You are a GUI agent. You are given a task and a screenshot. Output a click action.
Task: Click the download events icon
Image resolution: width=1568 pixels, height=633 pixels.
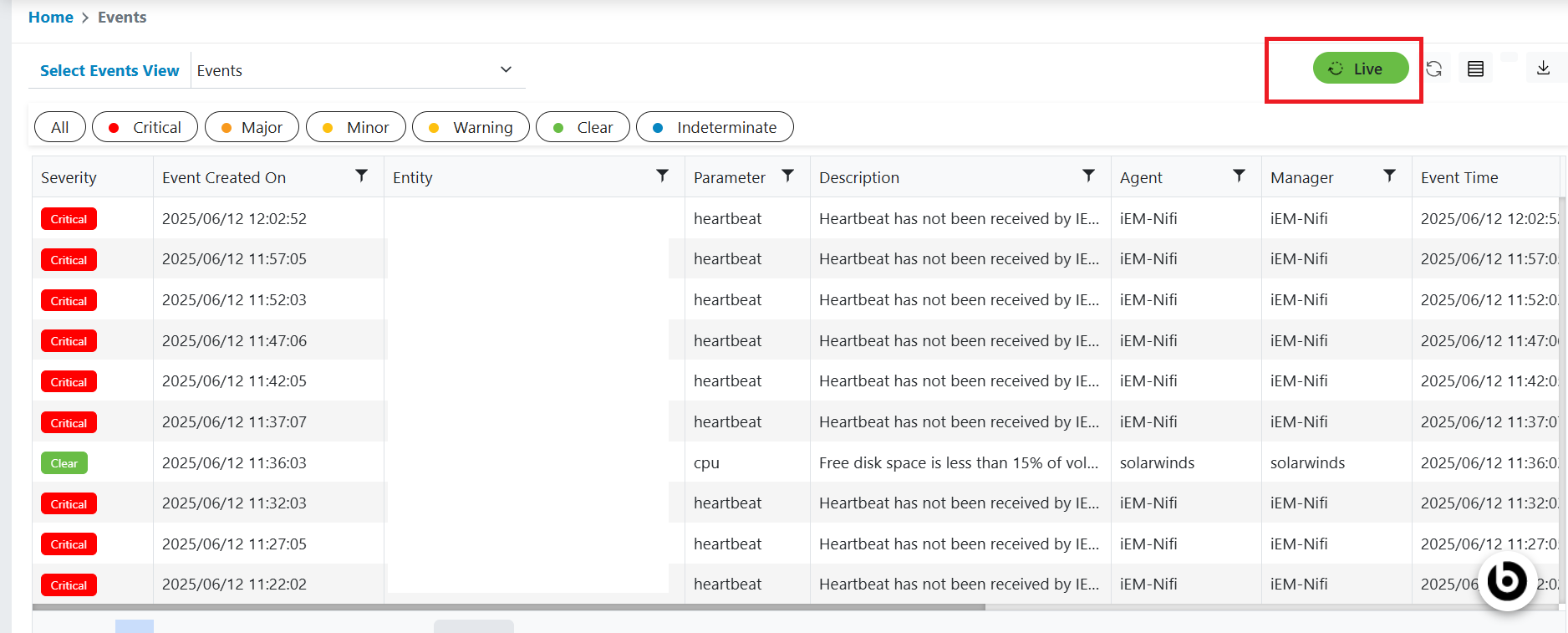point(1544,68)
